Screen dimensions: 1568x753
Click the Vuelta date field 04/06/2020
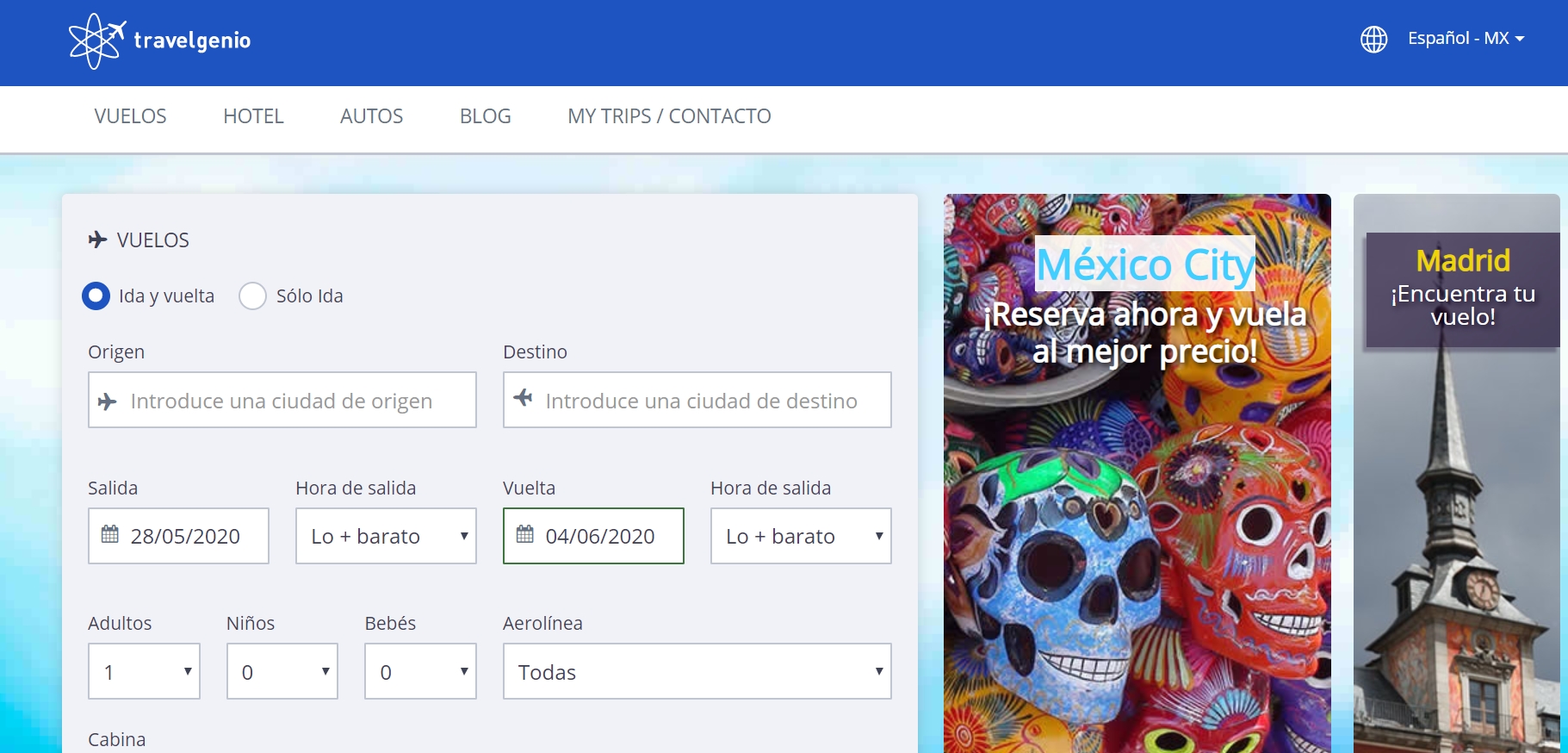pyautogui.click(x=593, y=536)
